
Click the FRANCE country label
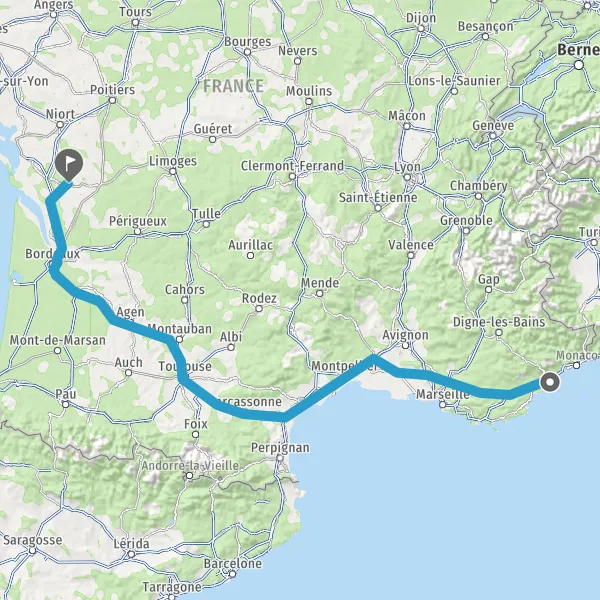pyautogui.click(x=233, y=86)
